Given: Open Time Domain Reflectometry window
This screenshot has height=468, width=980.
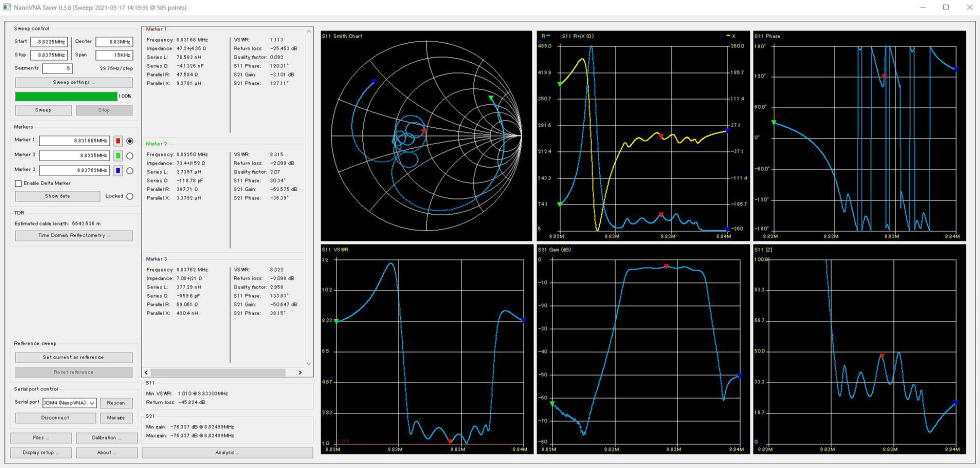Looking at the screenshot, I should point(72,235).
